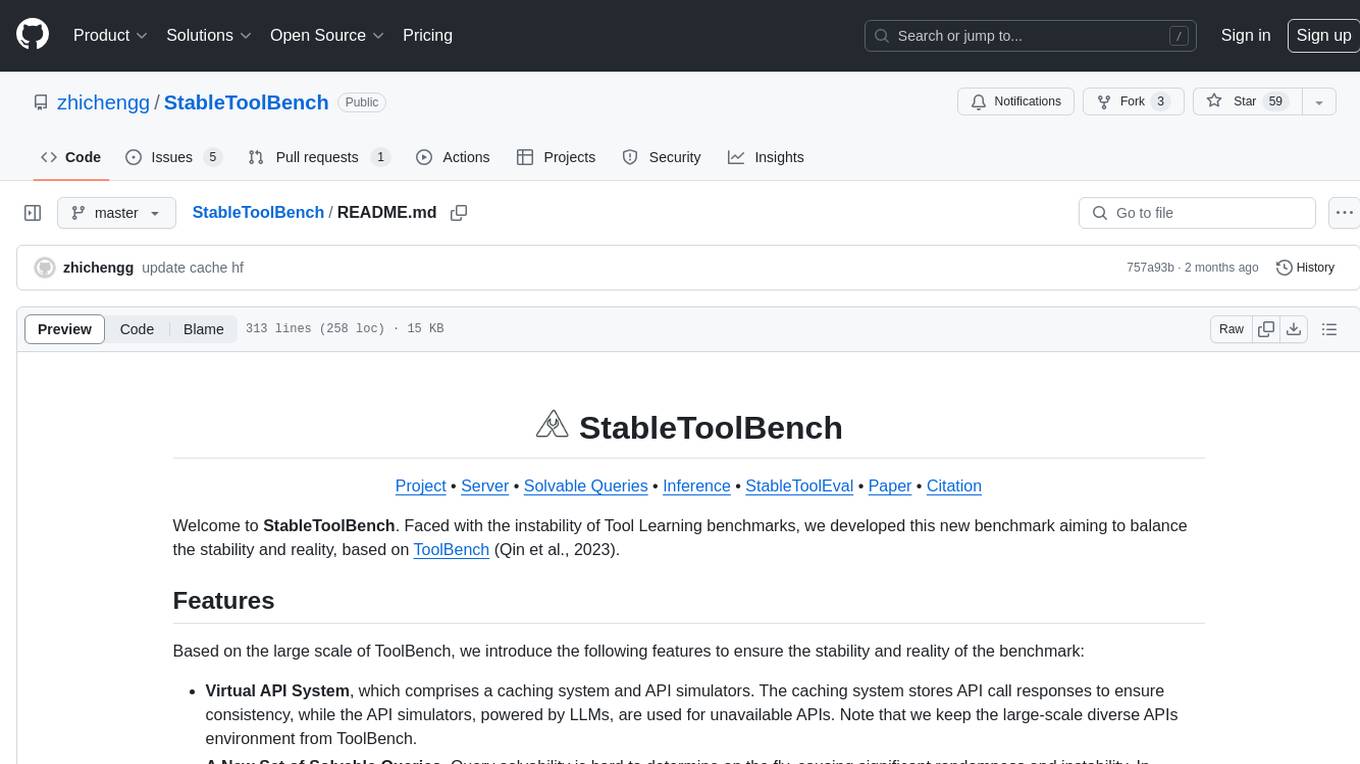This screenshot has width=1360, height=764.
Task: Open the README outline list
Action: pyautogui.click(x=1329, y=329)
